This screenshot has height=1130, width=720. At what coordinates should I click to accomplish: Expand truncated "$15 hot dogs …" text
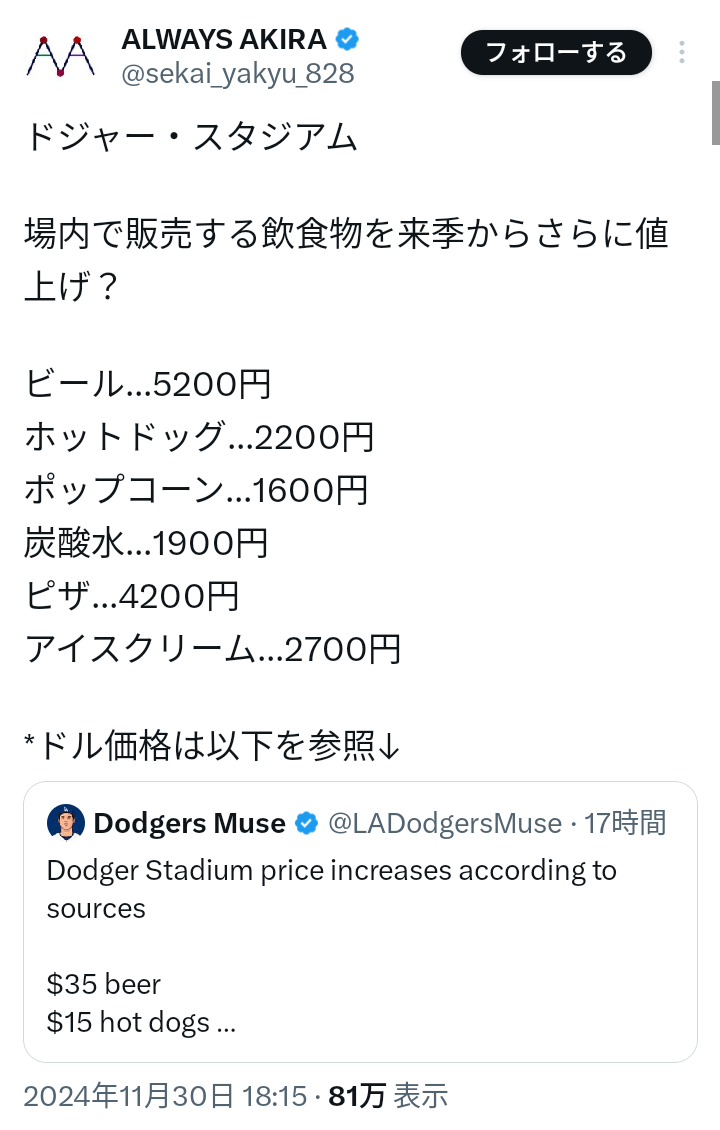tap(141, 1023)
